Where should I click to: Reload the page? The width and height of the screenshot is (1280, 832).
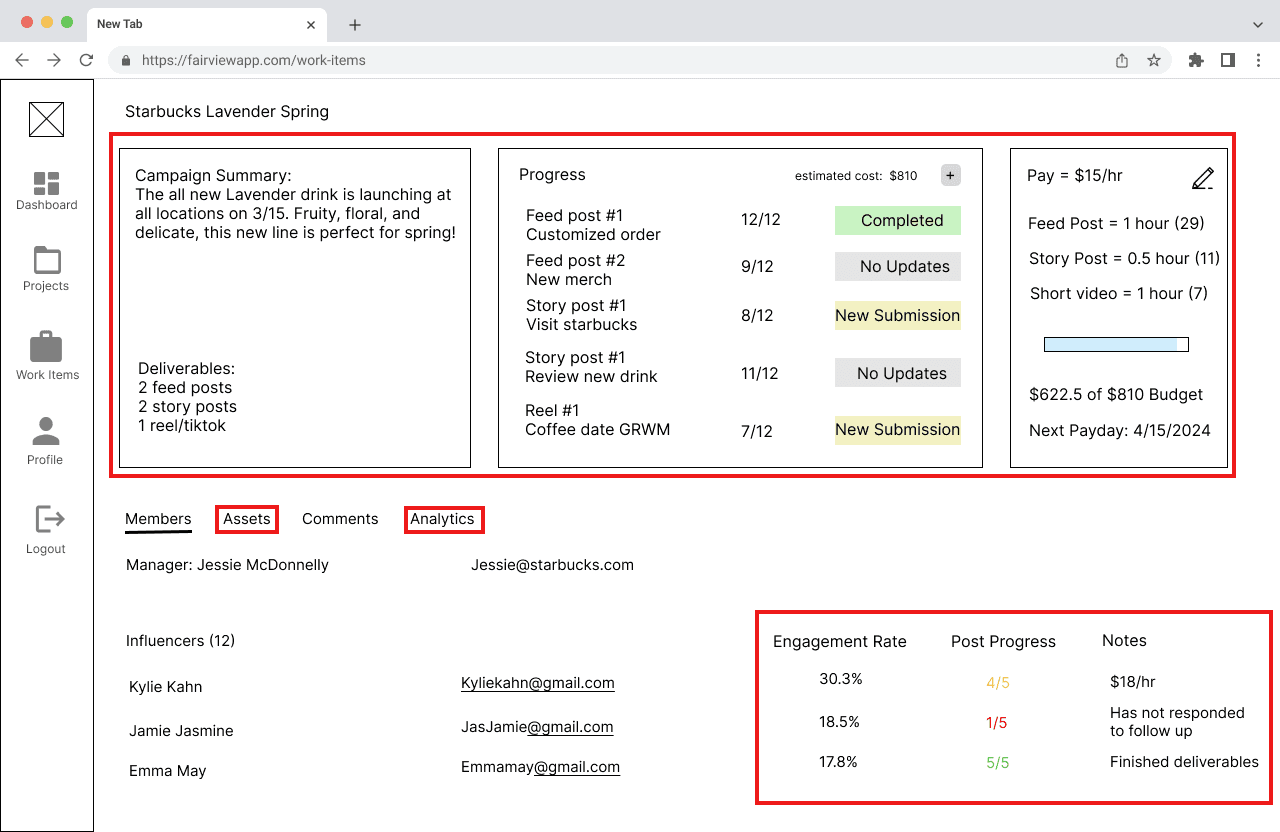[x=86, y=60]
